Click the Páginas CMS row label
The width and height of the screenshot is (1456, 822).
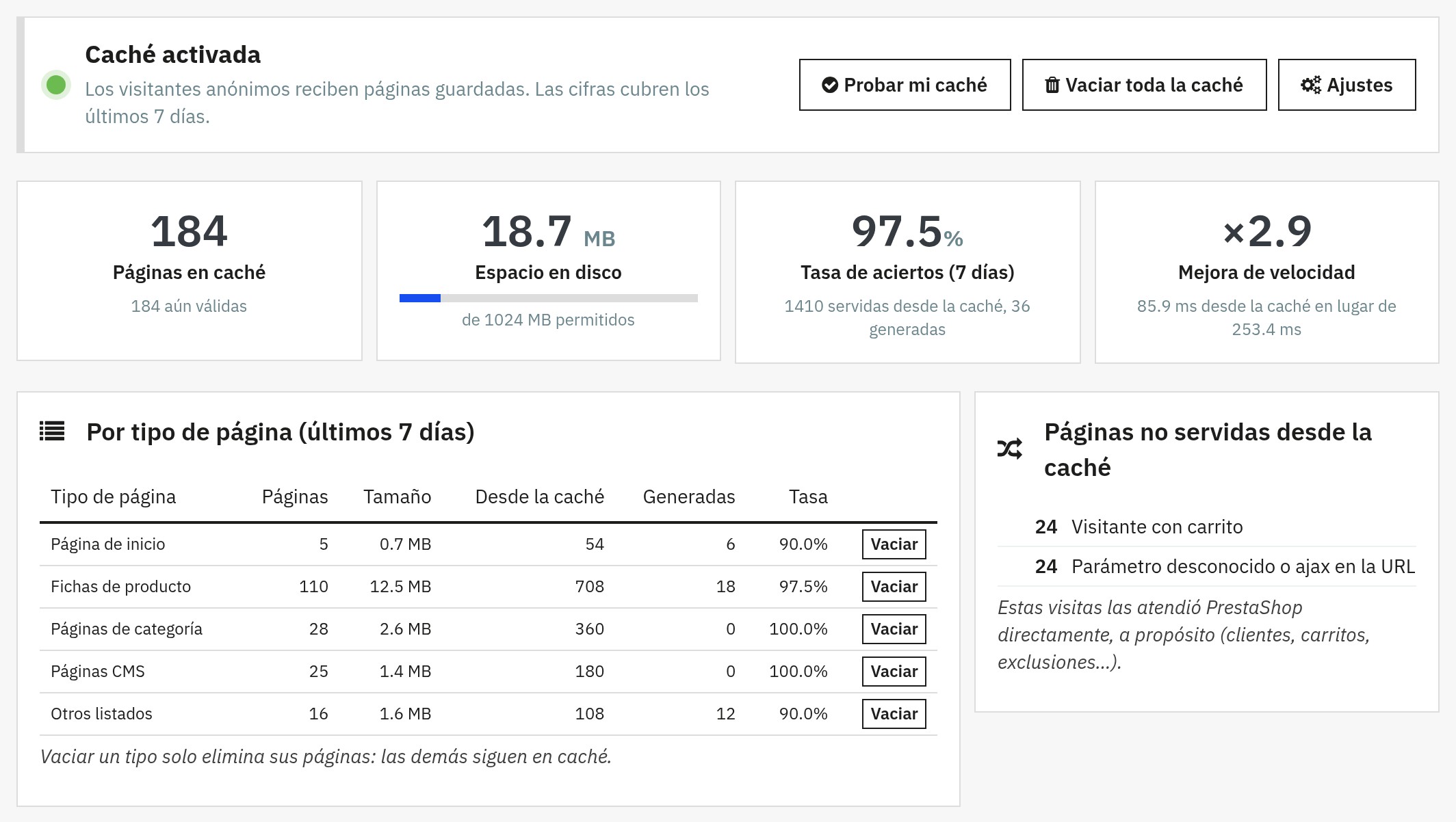coord(97,672)
